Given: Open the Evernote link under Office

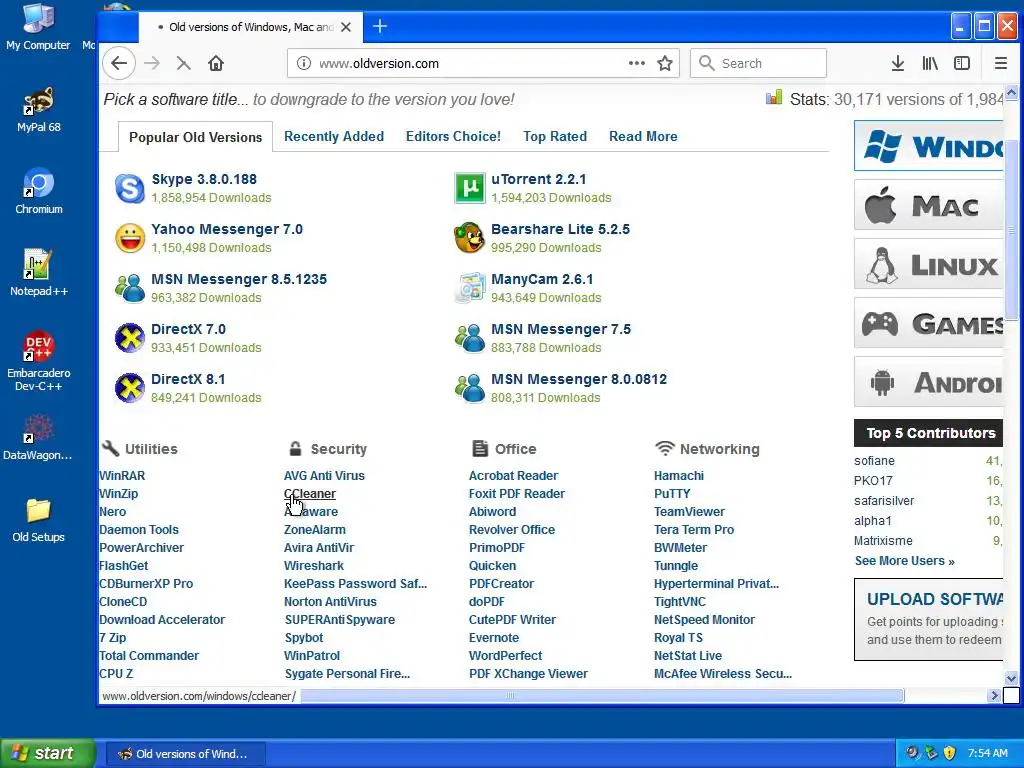Looking at the screenshot, I should click(494, 637).
